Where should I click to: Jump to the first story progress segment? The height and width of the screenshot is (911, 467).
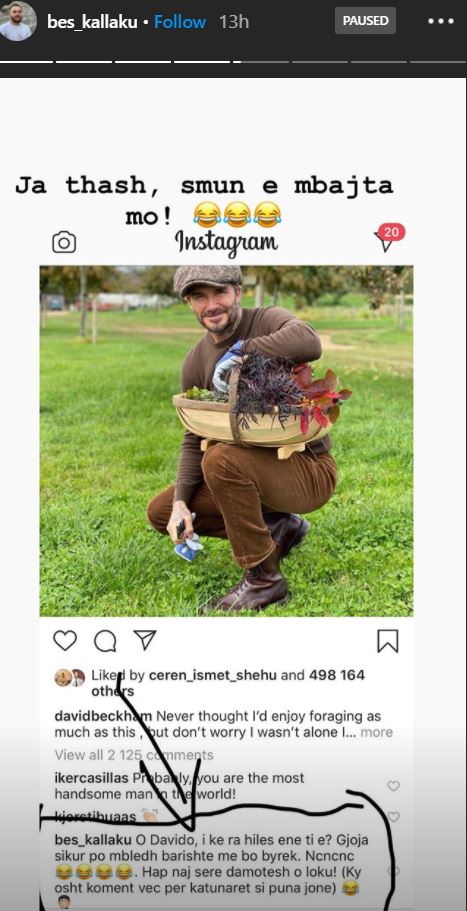26,61
